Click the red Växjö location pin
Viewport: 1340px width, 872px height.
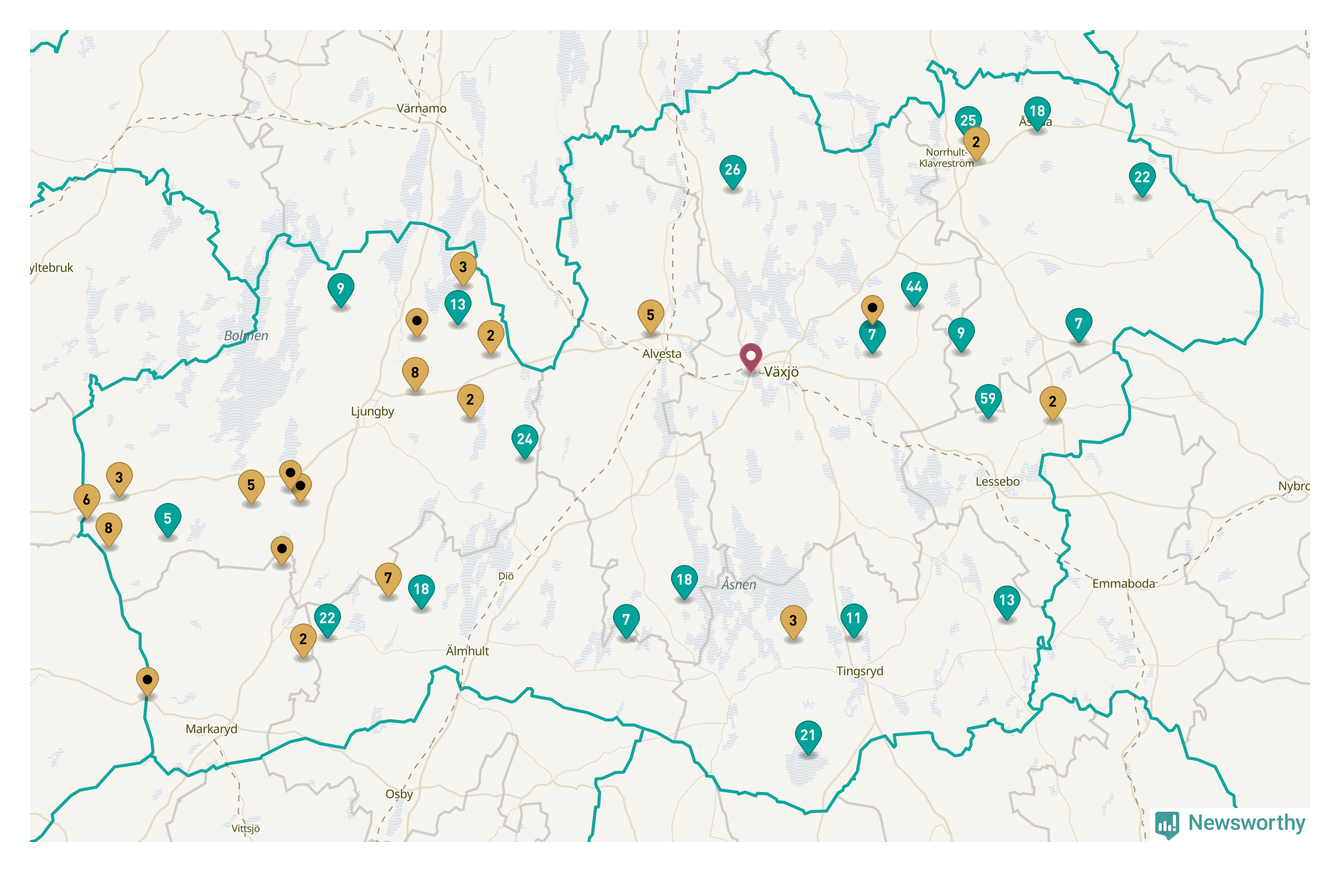(x=750, y=357)
